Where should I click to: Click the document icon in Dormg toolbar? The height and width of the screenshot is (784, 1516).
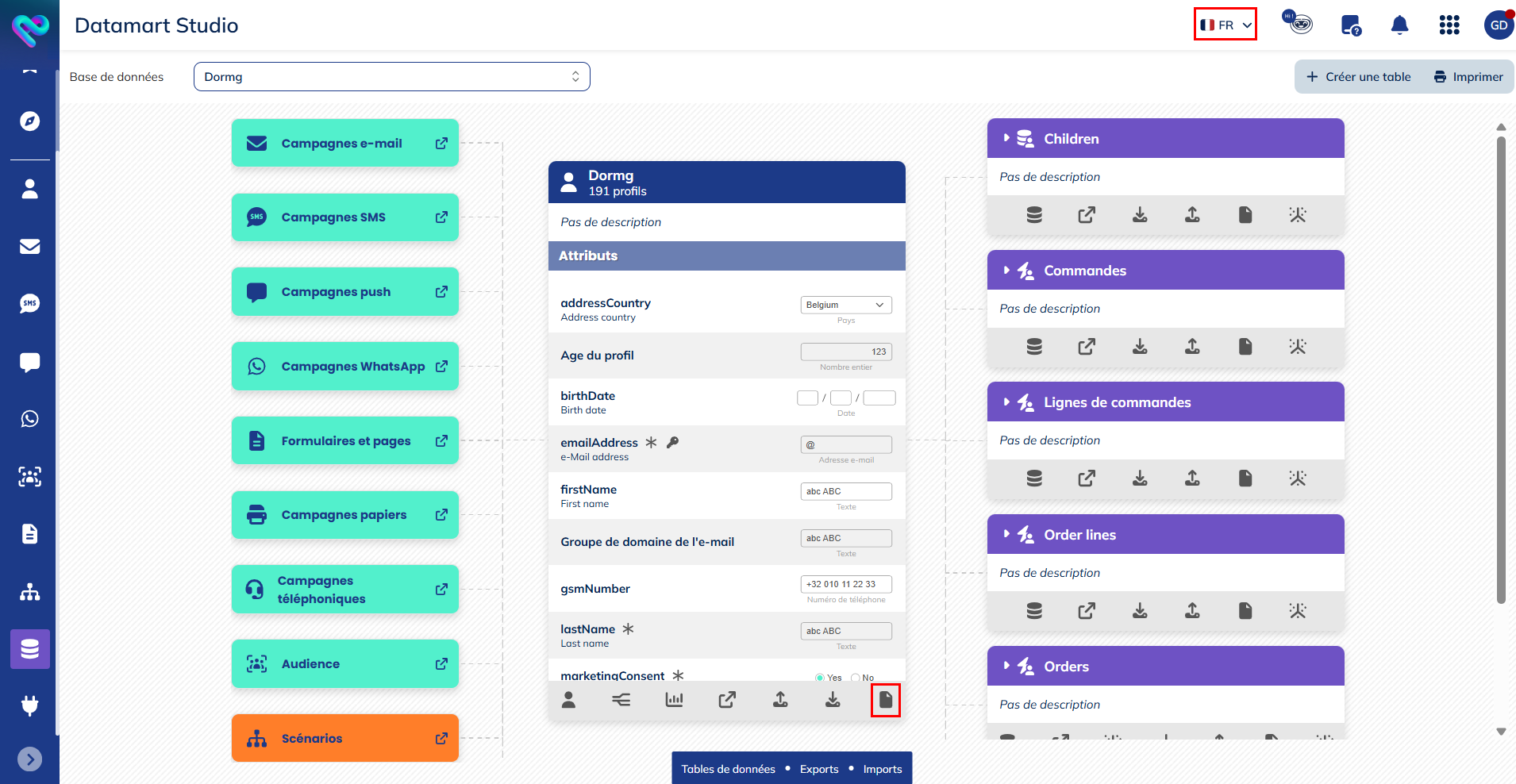885,700
